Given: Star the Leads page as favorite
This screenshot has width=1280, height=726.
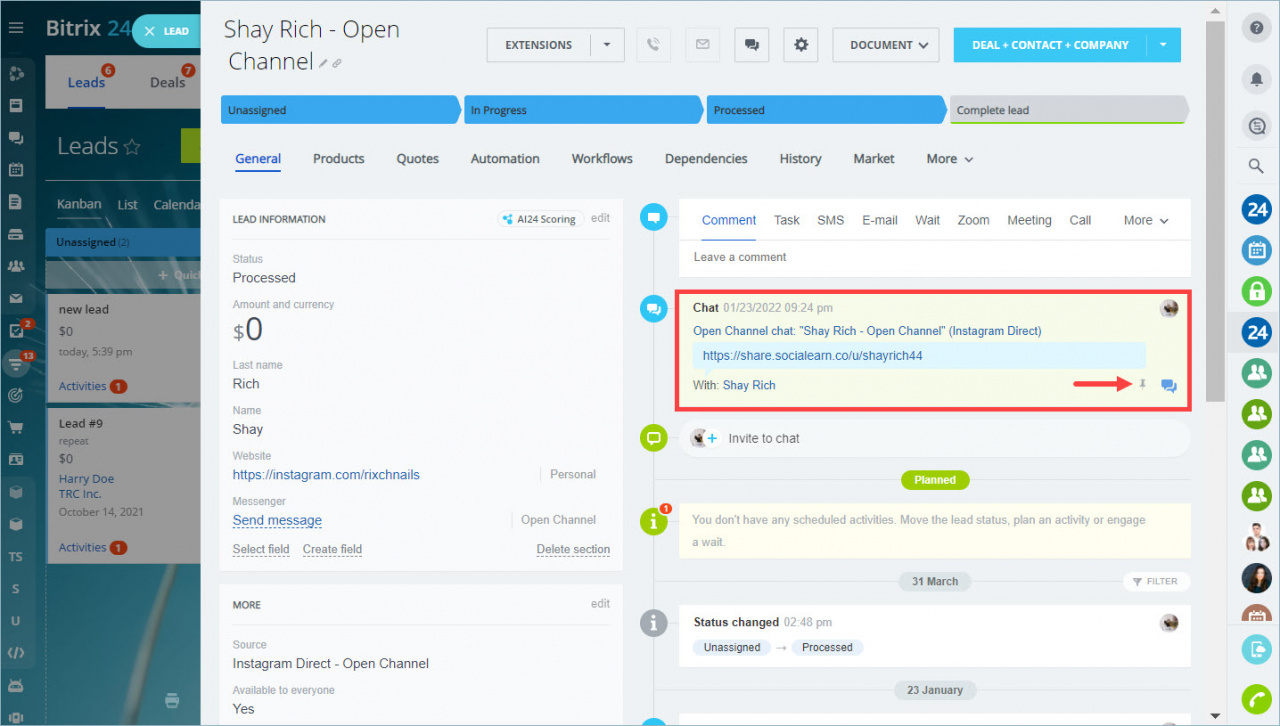Looking at the screenshot, I should [131, 147].
